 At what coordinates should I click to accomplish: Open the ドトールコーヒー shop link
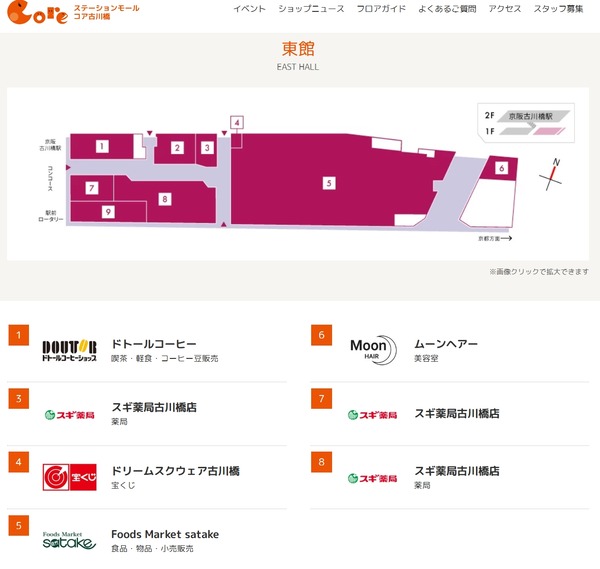click(x=154, y=344)
